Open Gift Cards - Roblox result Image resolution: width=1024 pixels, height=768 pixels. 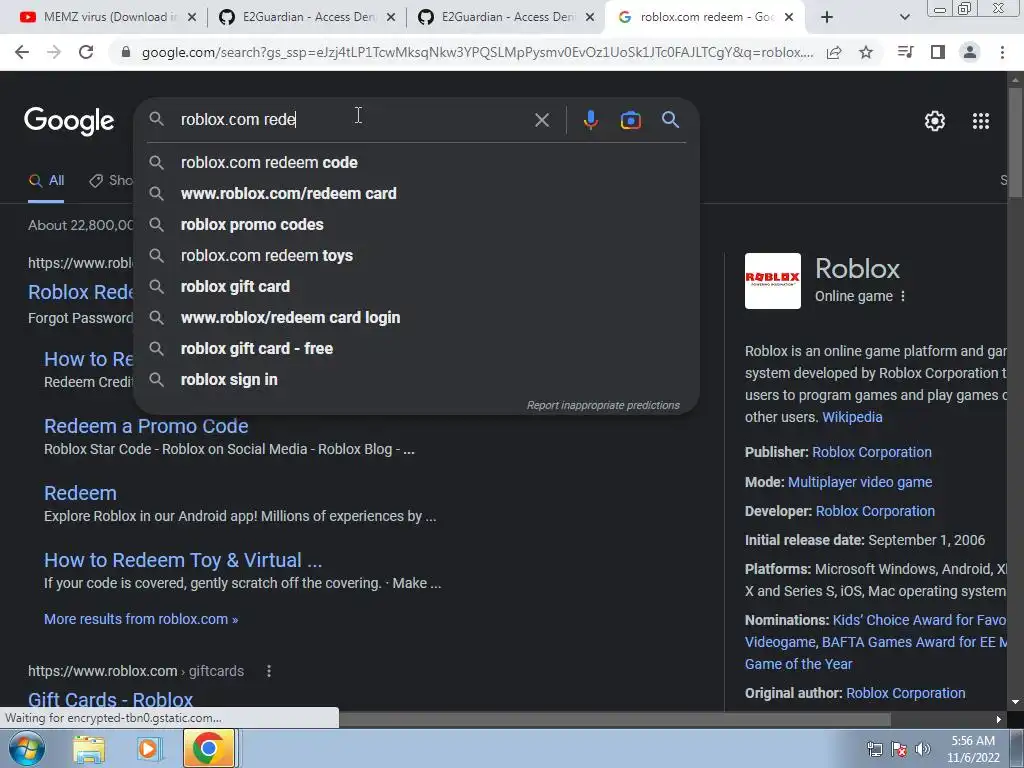click(x=110, y=699)
